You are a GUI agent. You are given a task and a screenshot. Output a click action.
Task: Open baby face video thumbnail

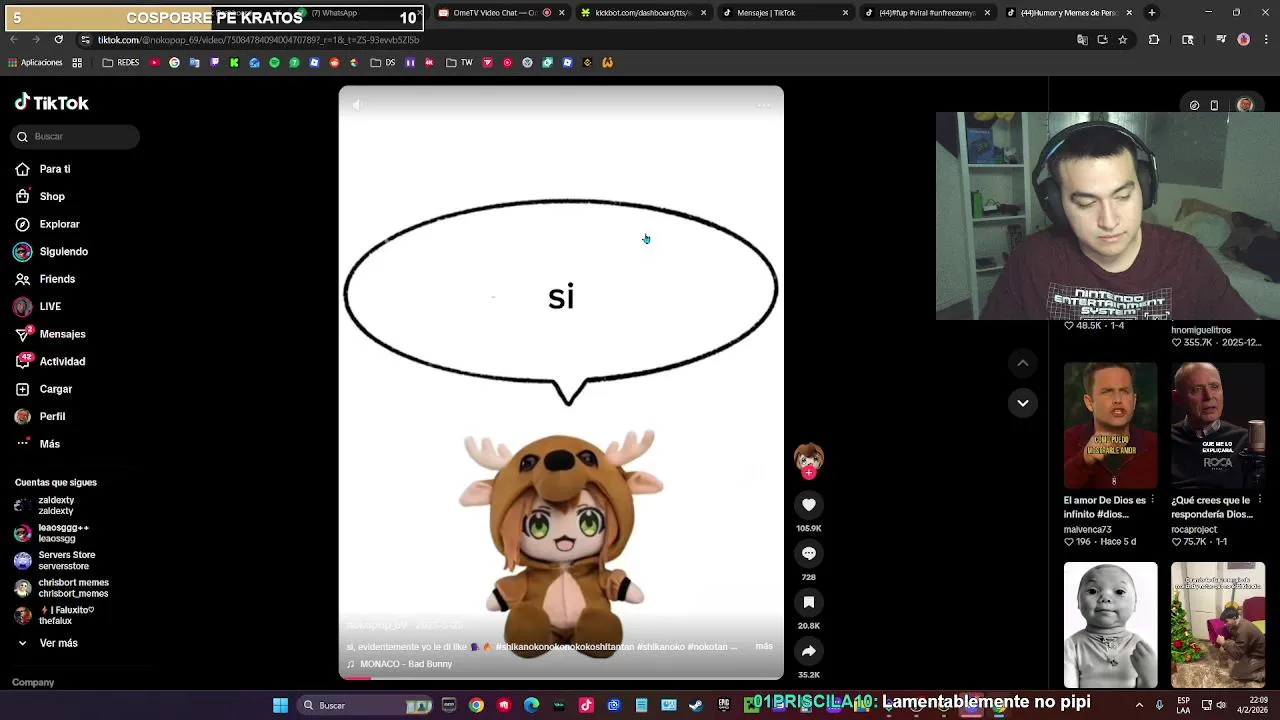(x=1110, y=625)
